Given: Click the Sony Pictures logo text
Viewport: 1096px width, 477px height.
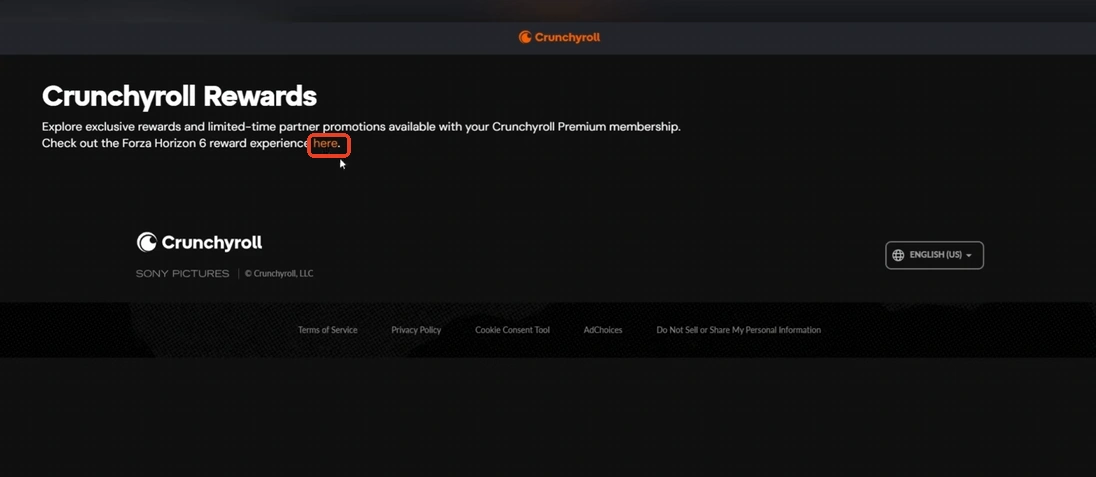Looking at the screenshot, I should click(x=182, y=273).
